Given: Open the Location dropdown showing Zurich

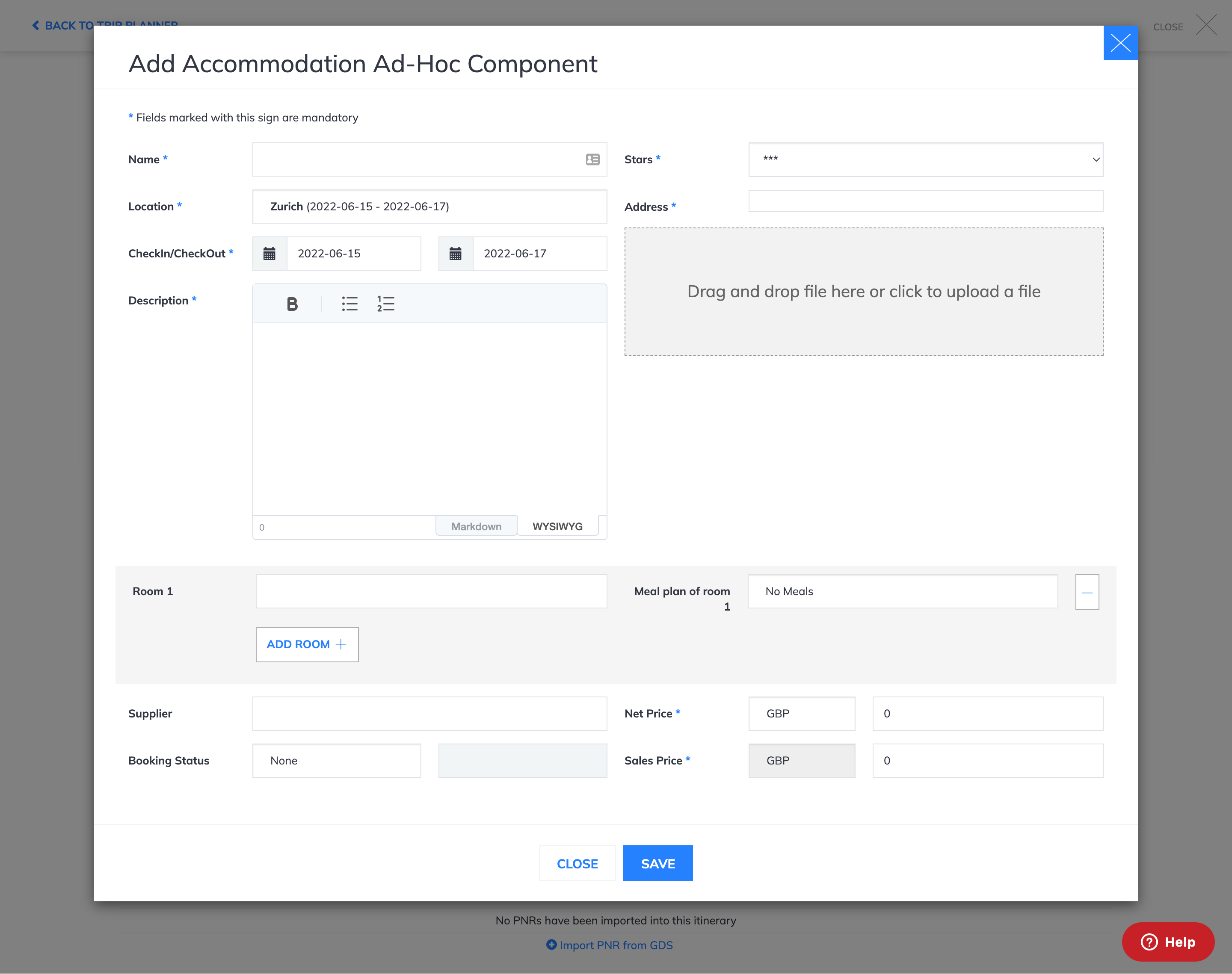Looking at the screenshot, I should point(429,207).
